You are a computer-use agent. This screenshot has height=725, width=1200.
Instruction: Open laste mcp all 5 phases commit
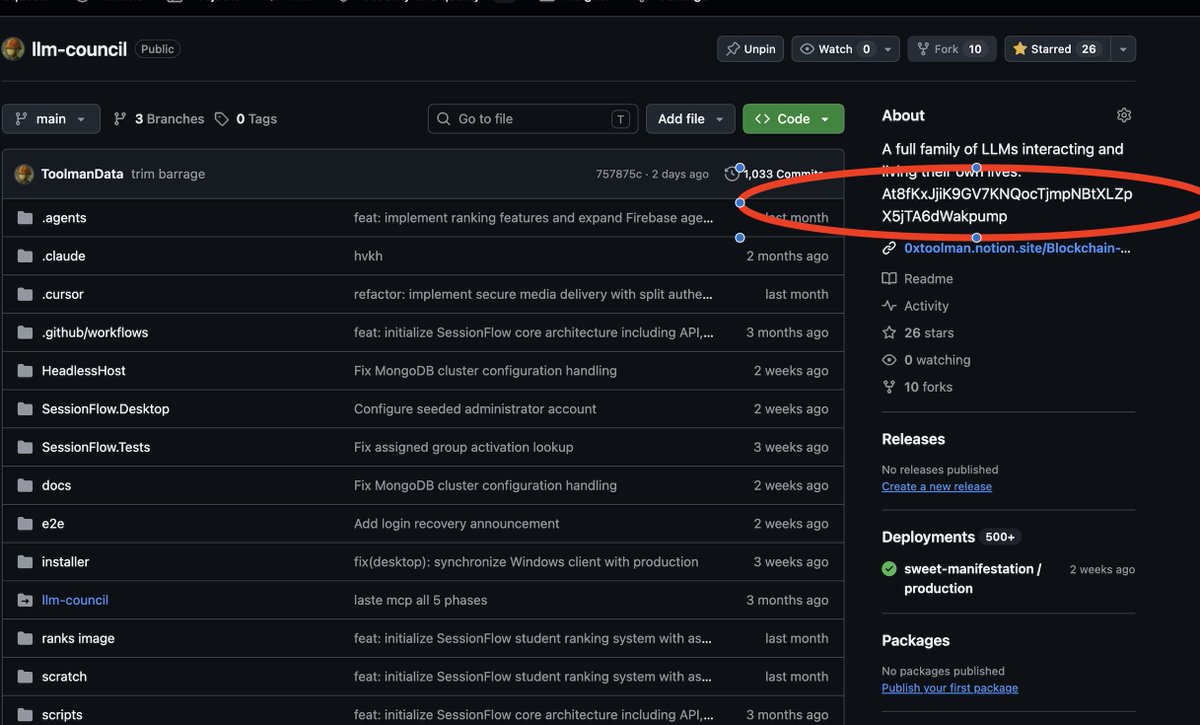[421, 600]
